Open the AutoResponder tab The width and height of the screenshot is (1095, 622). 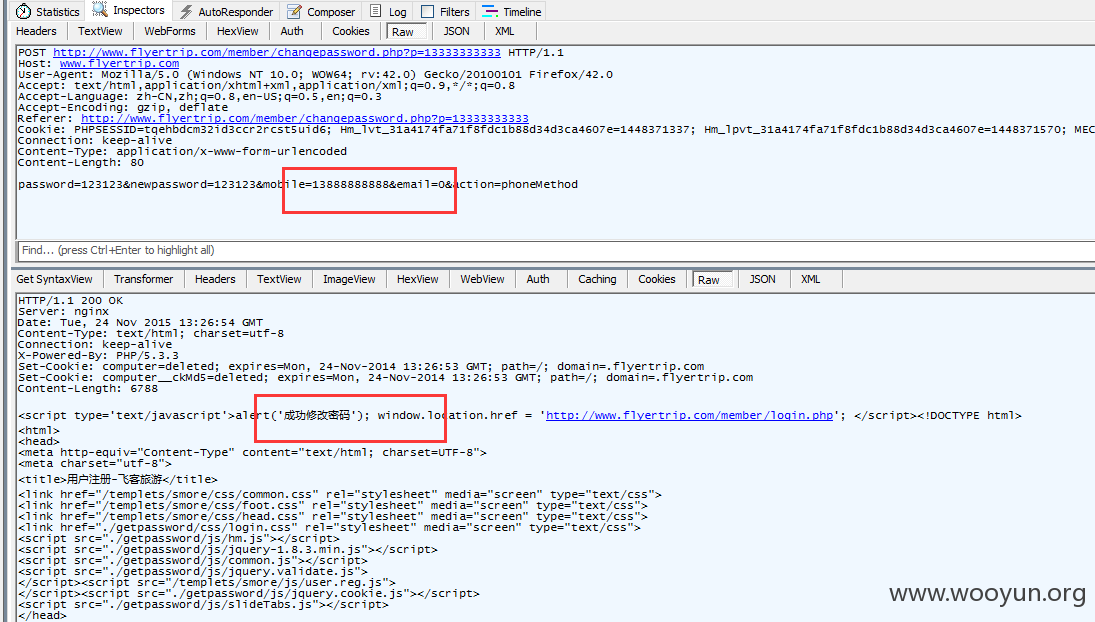point(226,12)
